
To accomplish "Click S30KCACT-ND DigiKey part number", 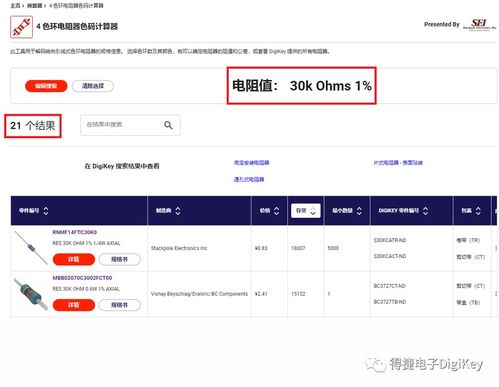I will [x=390, y=256].
